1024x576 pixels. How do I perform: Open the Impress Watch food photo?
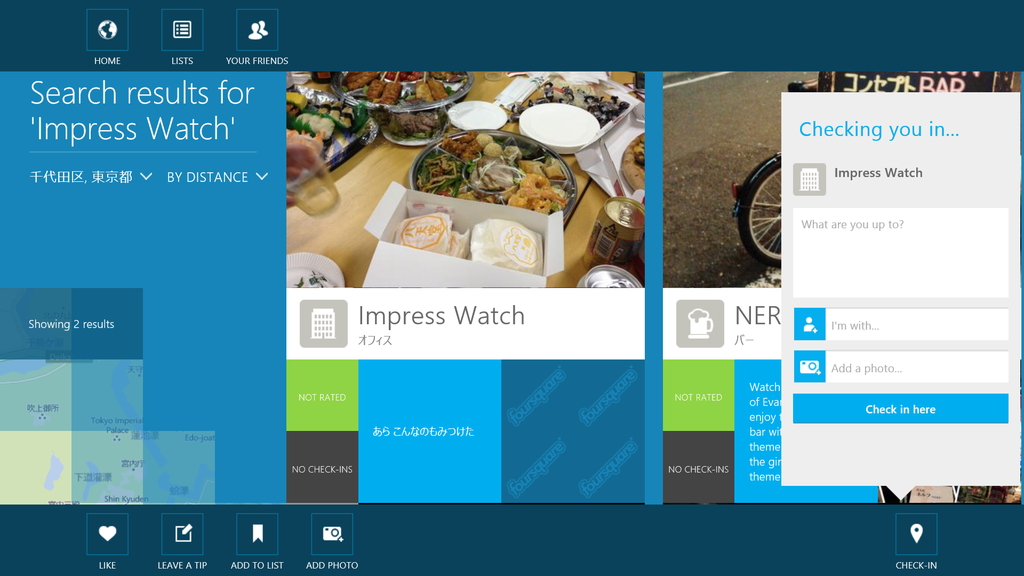coord(465,180)
